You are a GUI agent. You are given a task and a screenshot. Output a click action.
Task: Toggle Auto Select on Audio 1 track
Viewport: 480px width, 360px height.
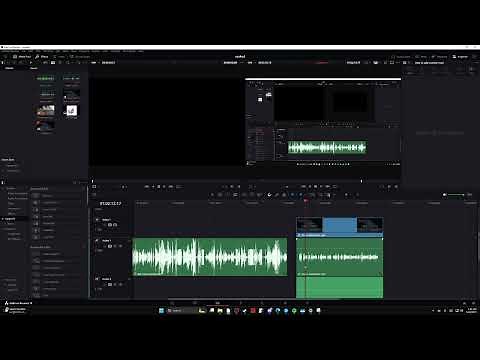(109, 246)
